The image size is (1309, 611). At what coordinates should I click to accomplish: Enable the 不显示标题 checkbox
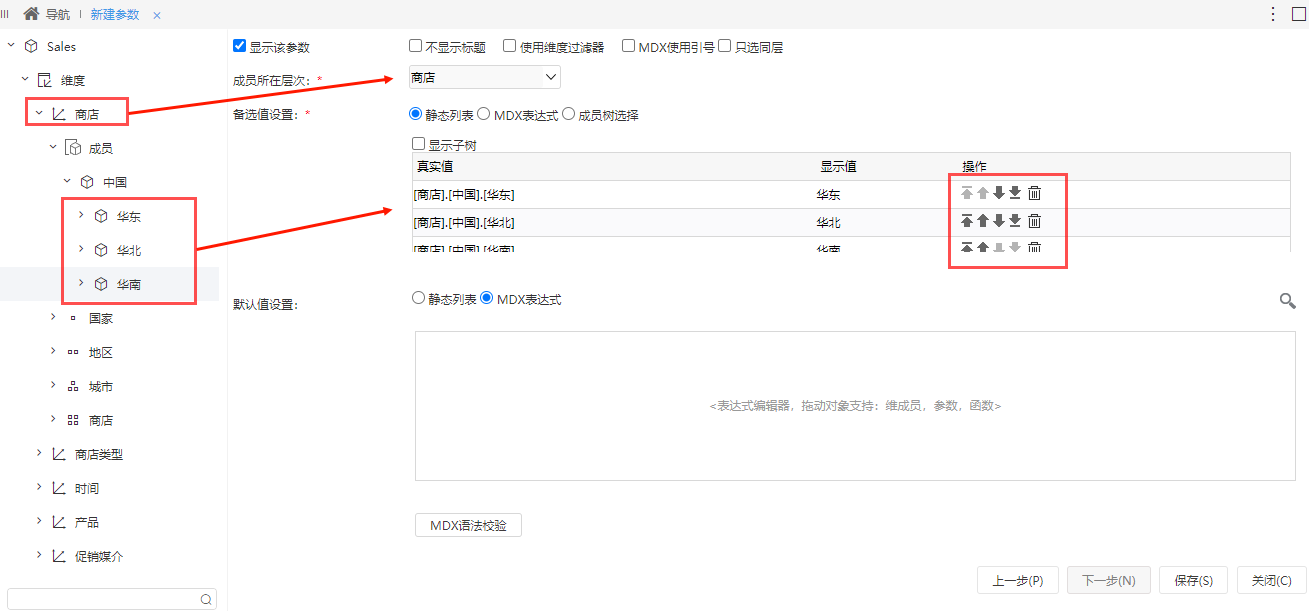[x=415, y=46]
